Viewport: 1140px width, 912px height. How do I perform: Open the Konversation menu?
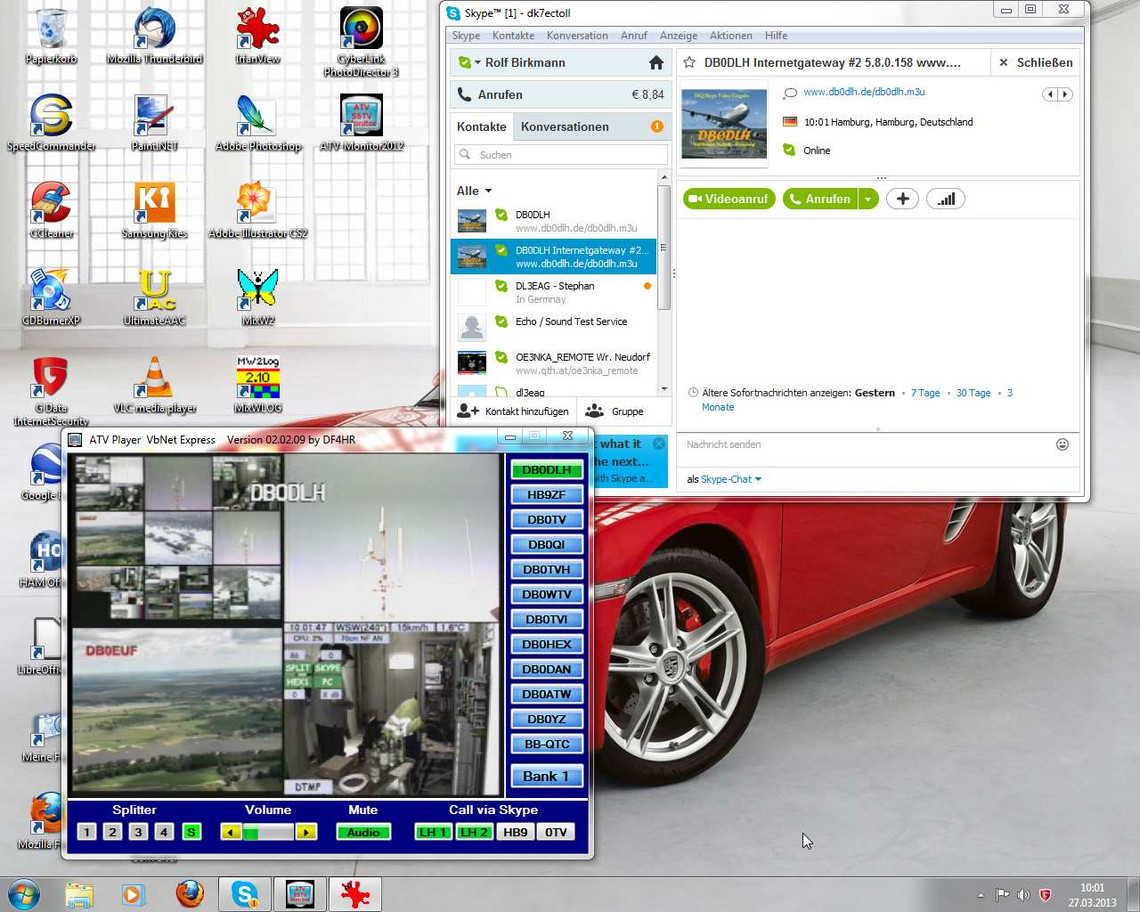coord(577,36)
